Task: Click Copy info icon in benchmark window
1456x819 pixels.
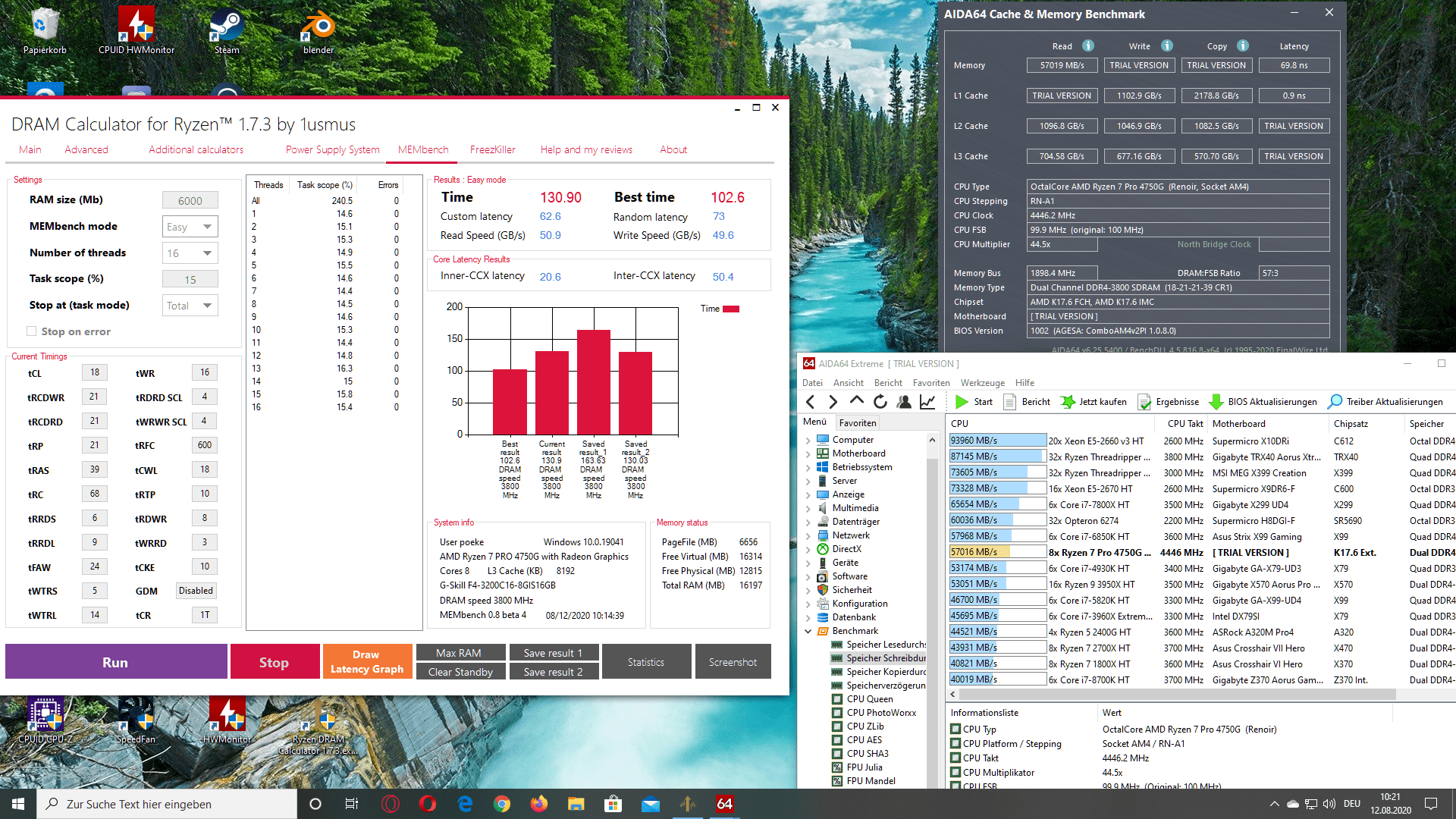Action: click(x=1242, y=45)
